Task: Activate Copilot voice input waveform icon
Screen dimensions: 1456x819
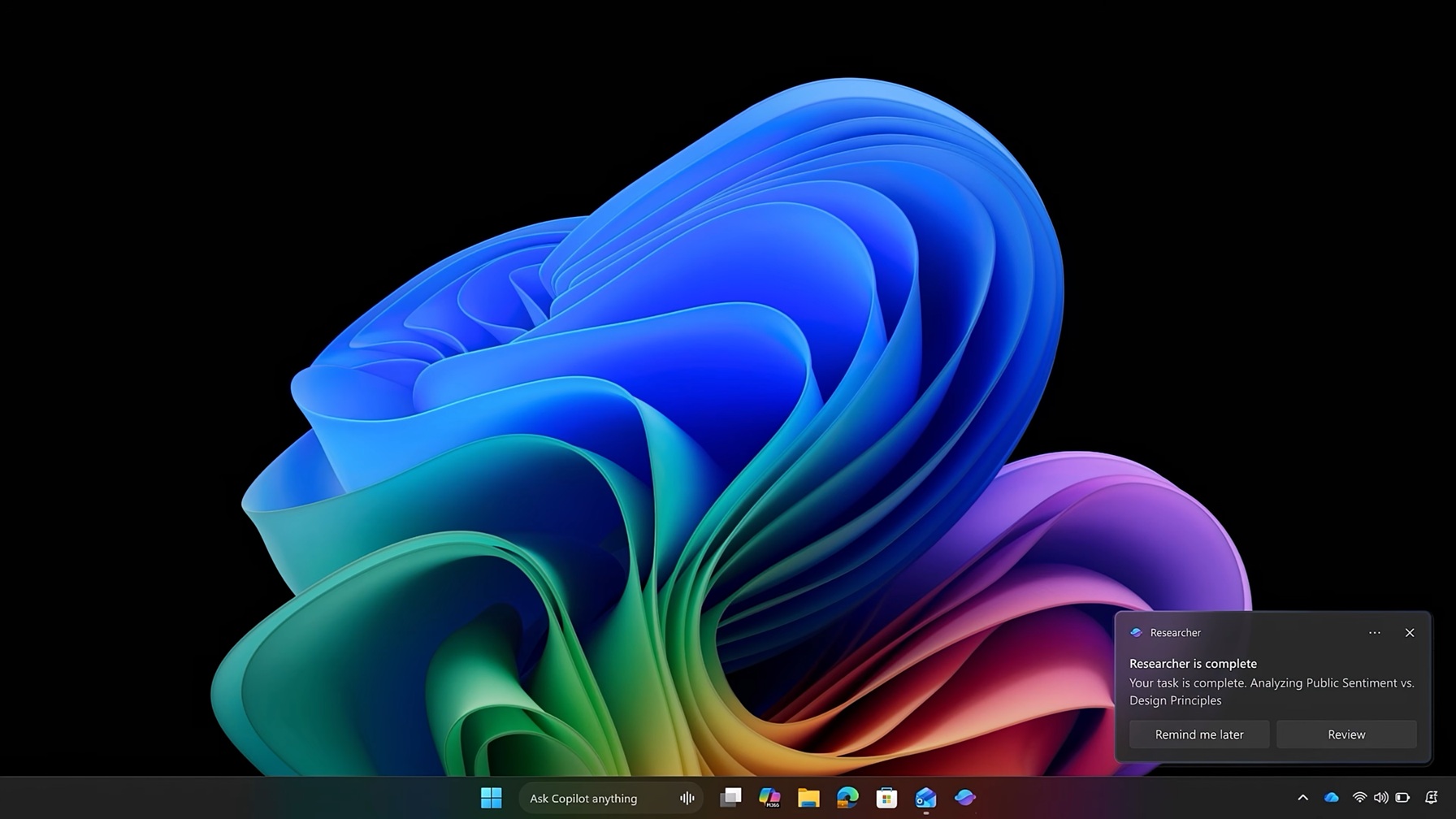Action: pos(687,799)
